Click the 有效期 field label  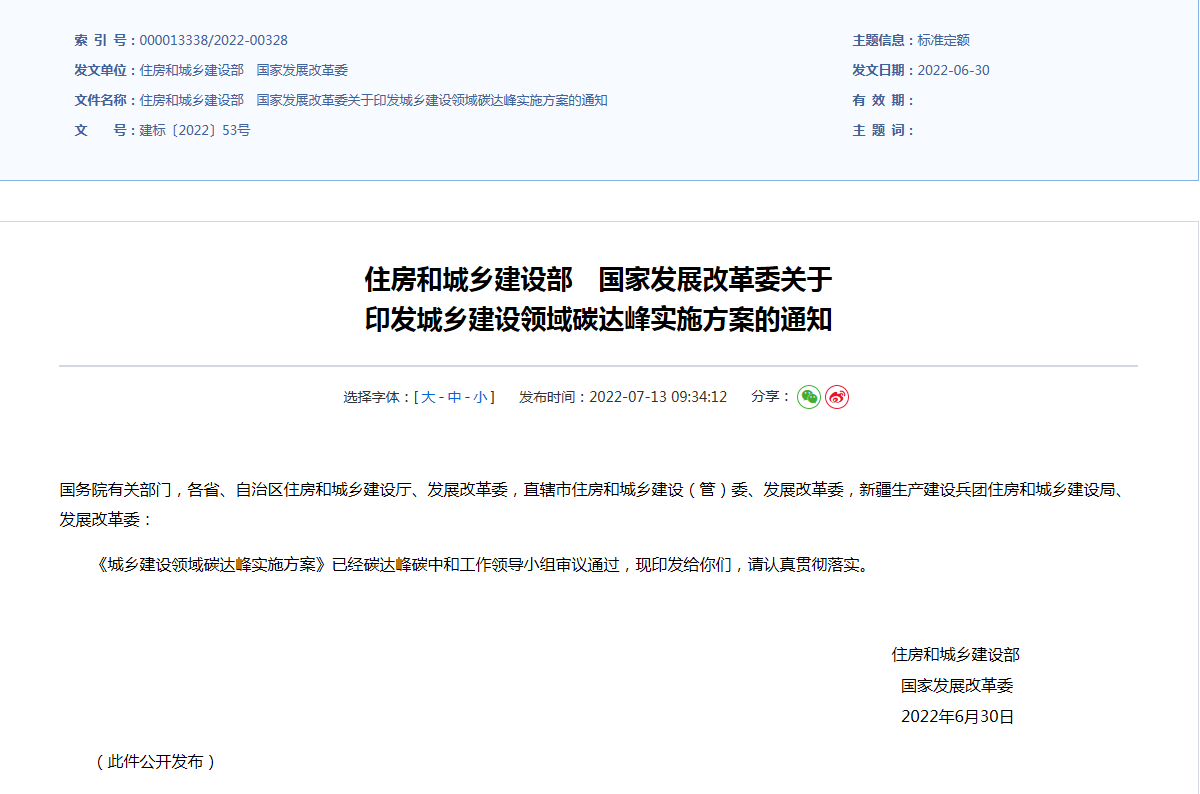tap(882, 101)
